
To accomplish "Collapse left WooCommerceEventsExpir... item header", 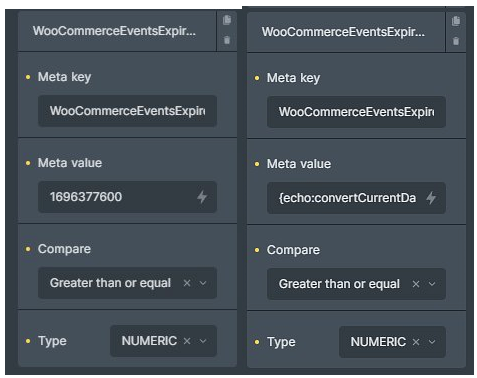I will 117,31.
